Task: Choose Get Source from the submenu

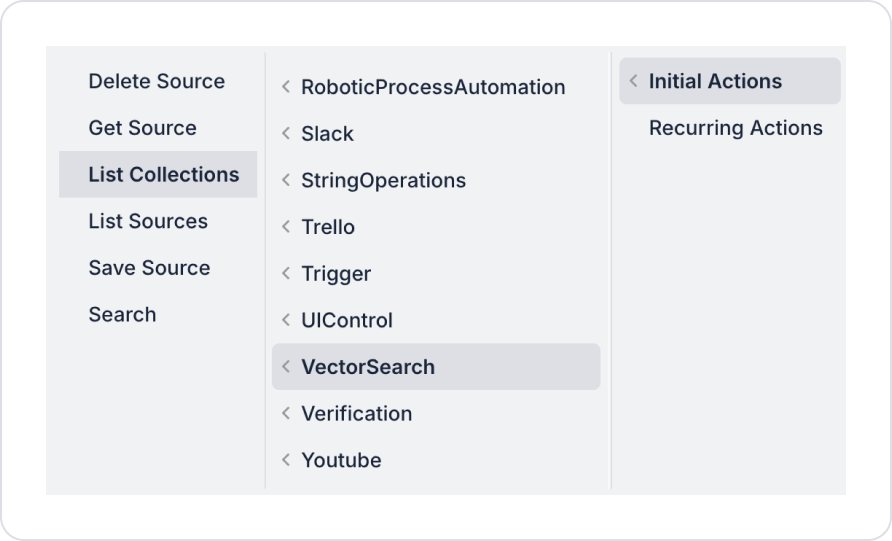Action: 142,128
